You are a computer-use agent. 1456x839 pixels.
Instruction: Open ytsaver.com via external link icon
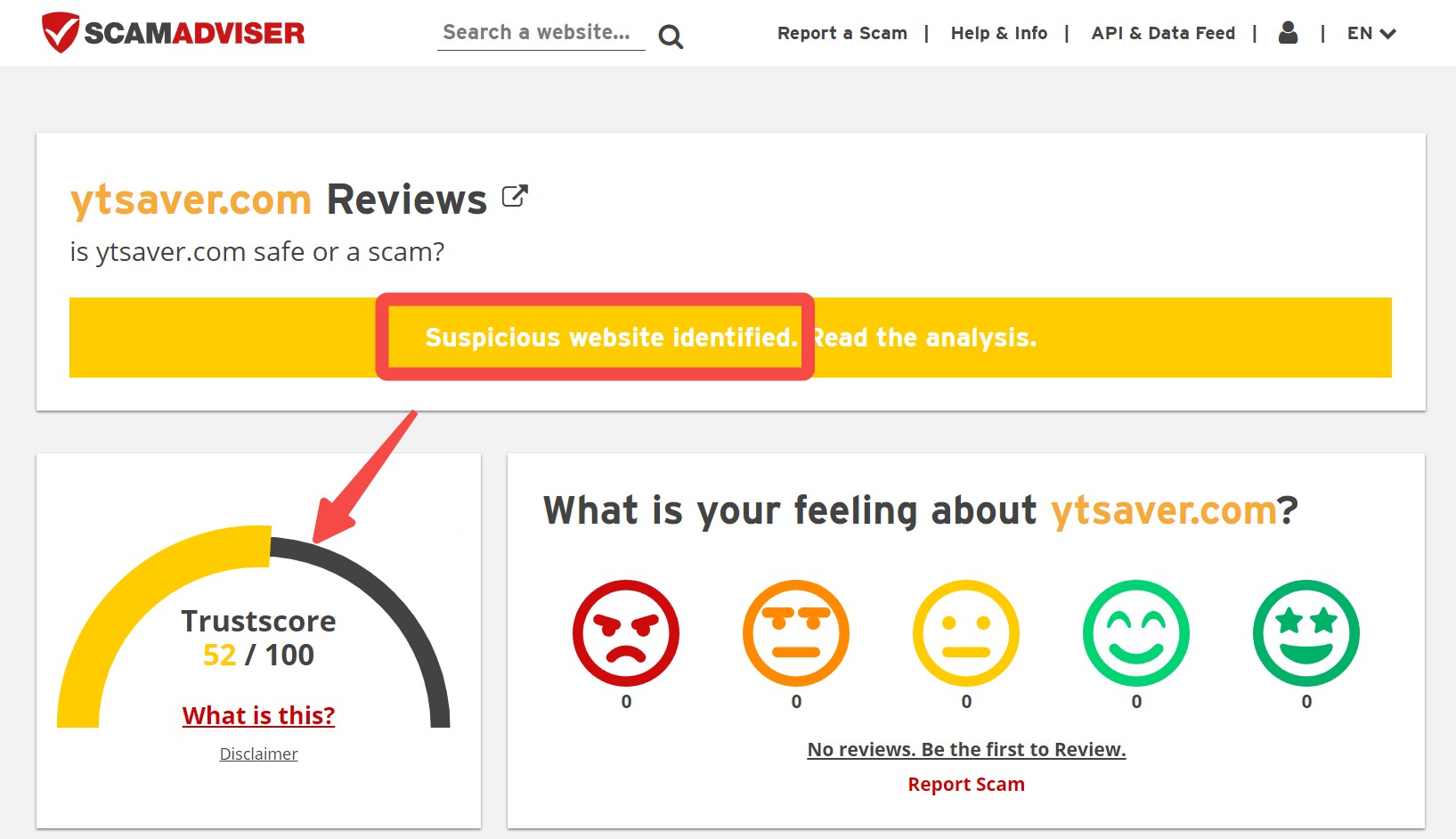515,196
